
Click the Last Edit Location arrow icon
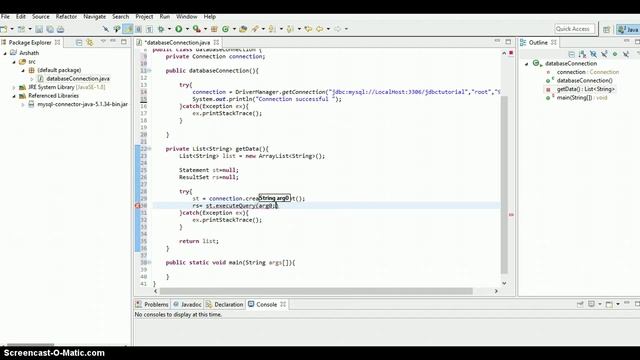[308, 29]
